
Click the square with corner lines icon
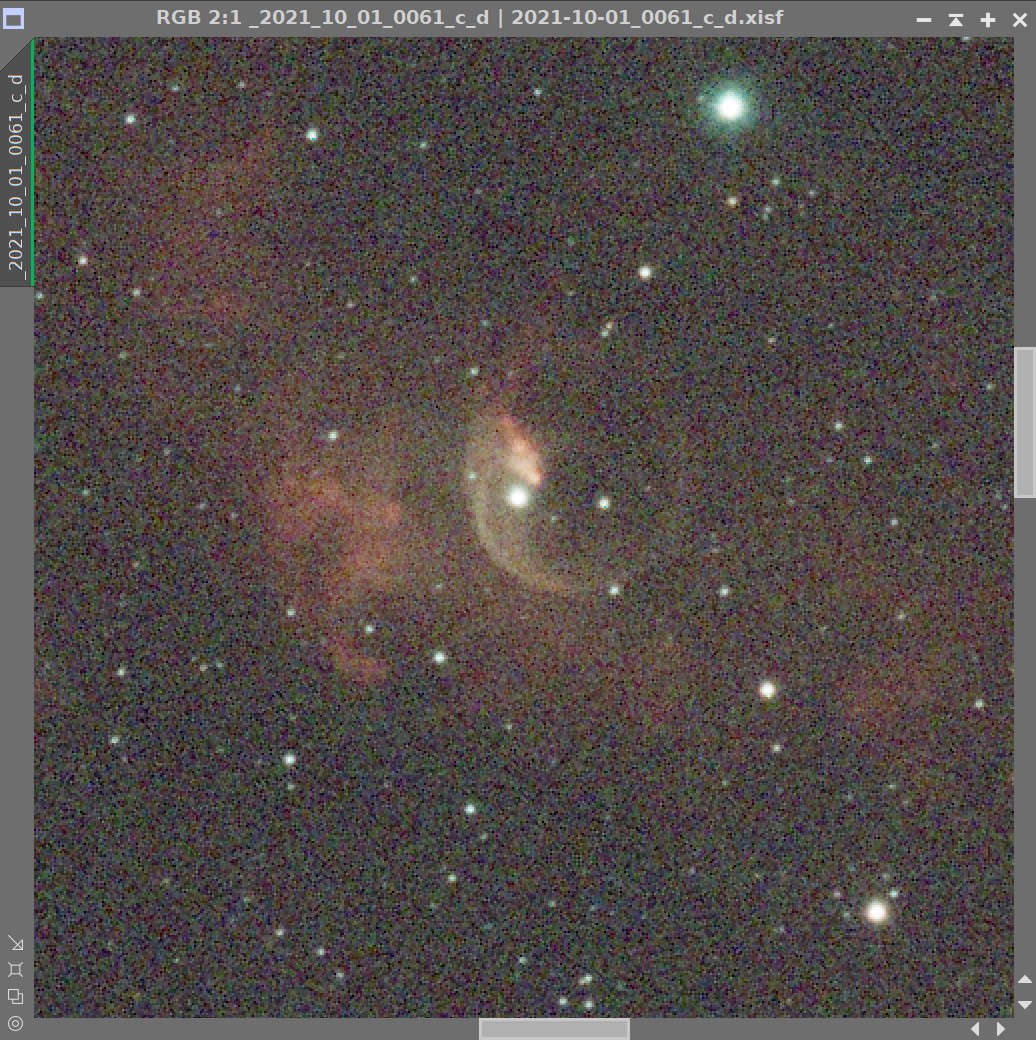[16, 970]
